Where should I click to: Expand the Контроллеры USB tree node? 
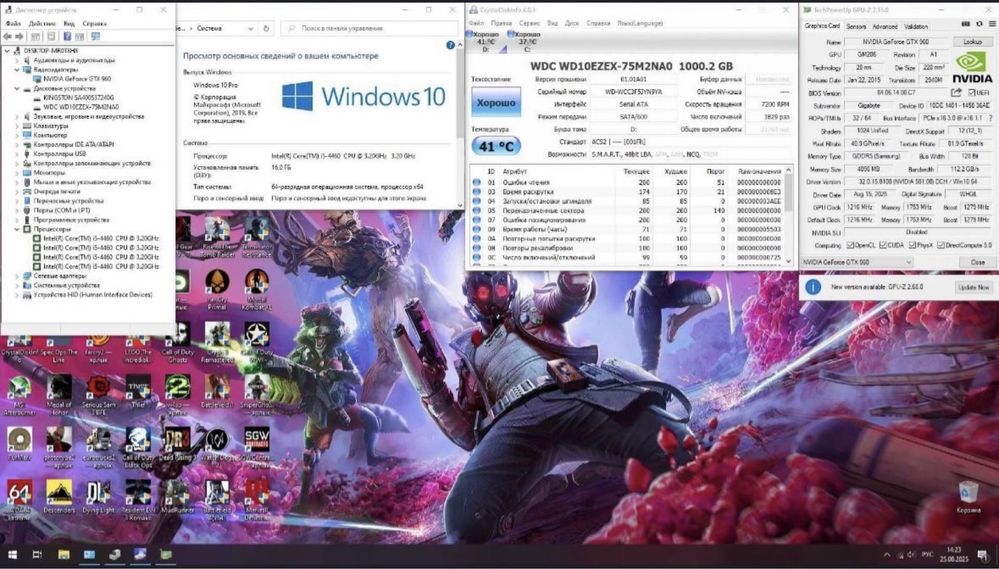(17, 154)
